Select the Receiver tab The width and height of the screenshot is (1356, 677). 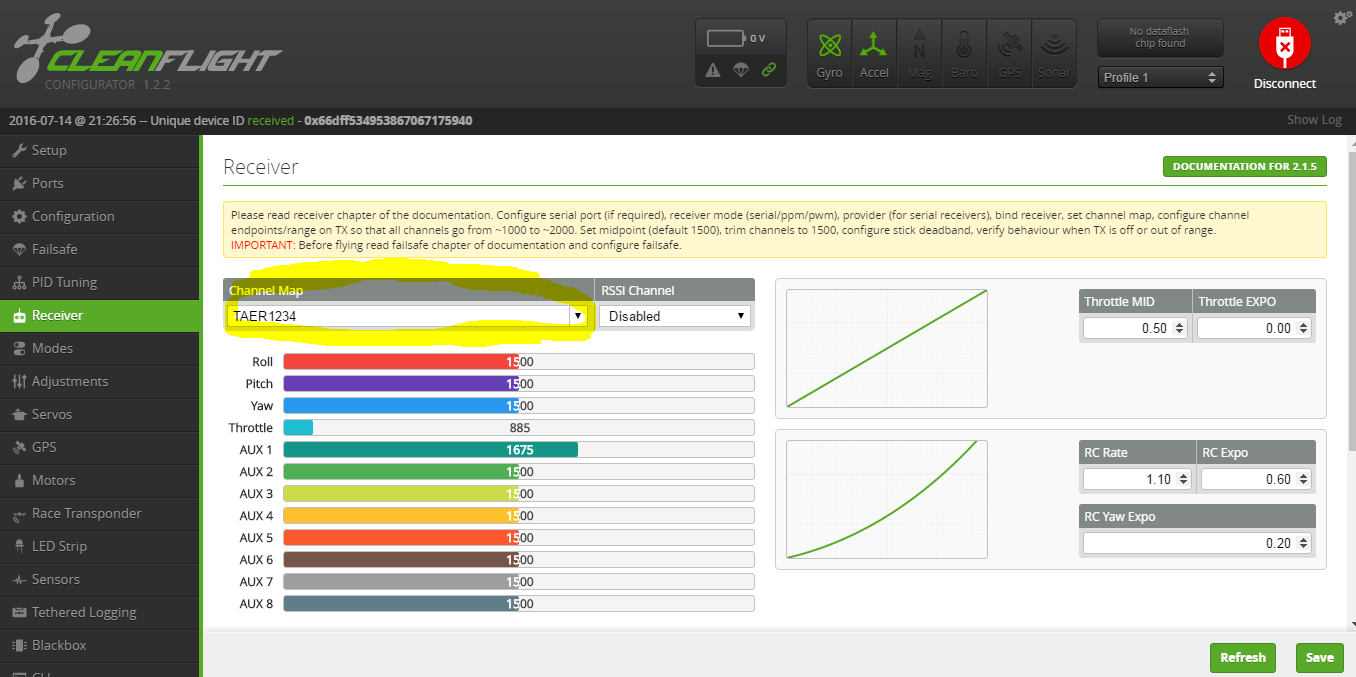pyautogui.click(x=100, y=315)
